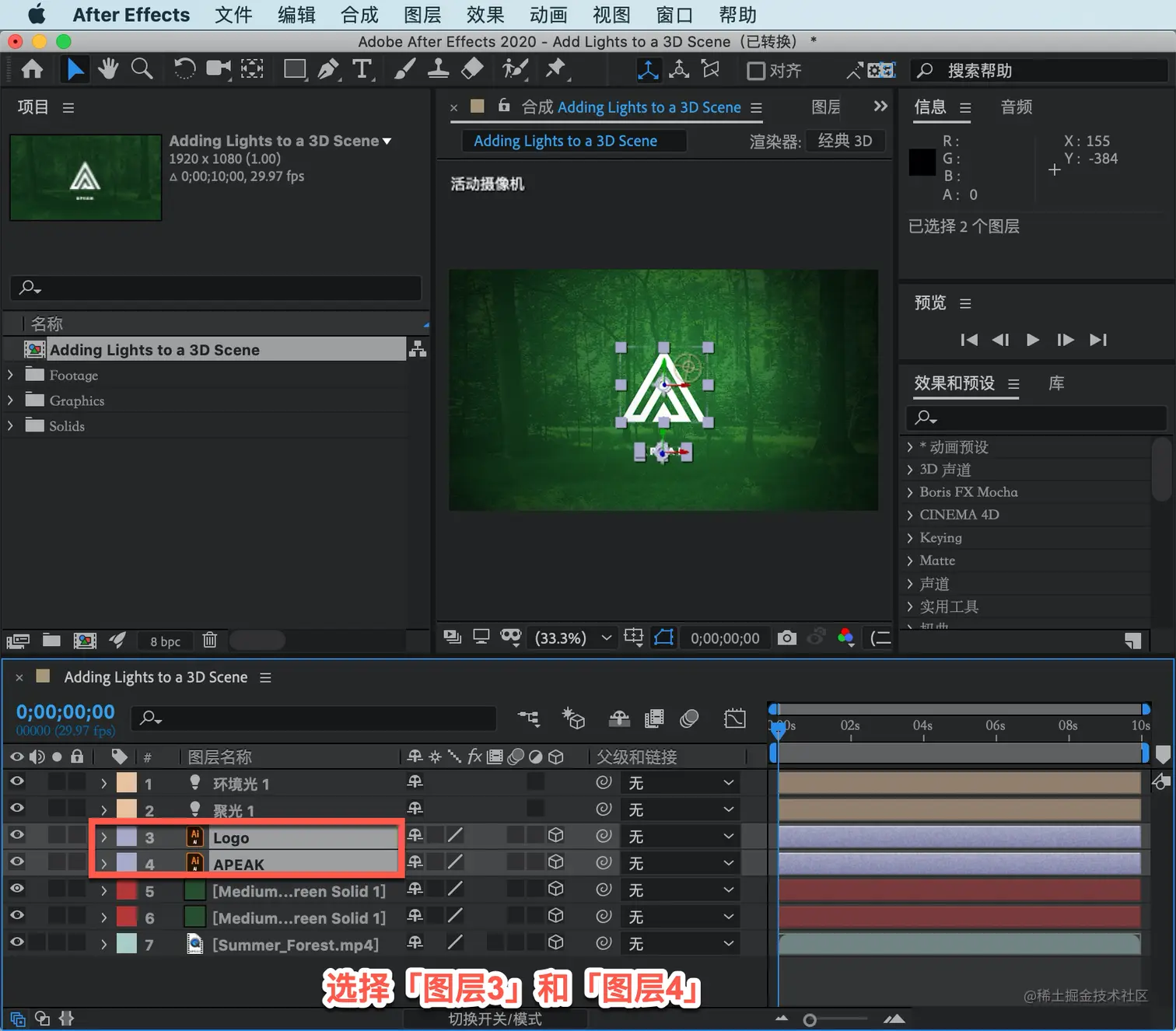Select the Home icon in the toolbar
Screen dimensions: 1176x1031
pyautogui.click(x=32, y=70)
